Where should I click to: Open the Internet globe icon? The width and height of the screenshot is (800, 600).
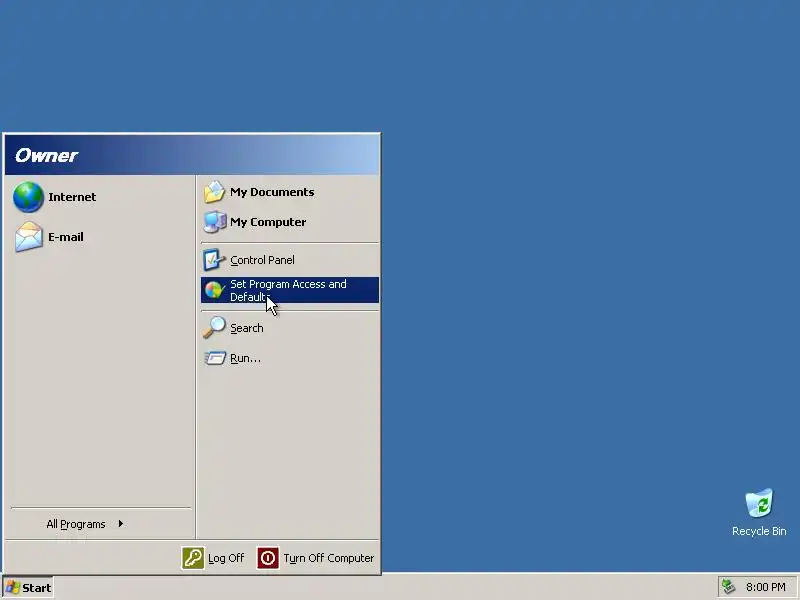(29, 197)
